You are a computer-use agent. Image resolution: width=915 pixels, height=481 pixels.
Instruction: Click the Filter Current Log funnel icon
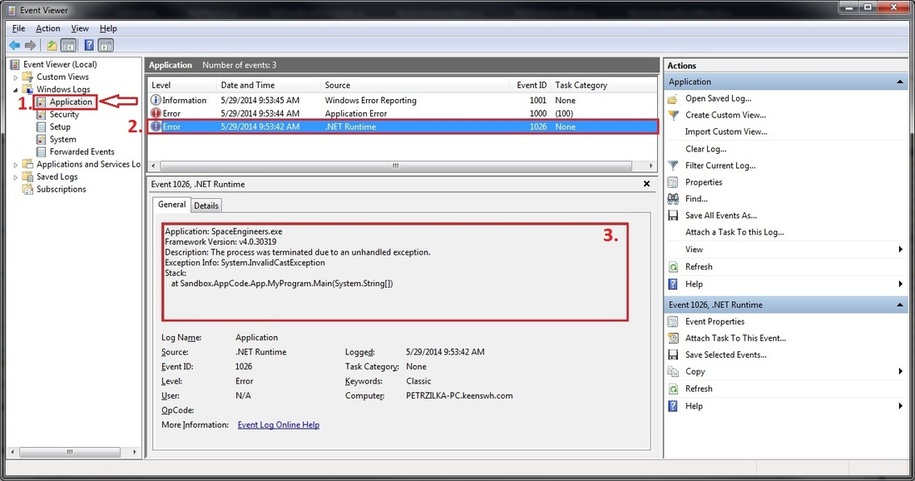click(674, 165)
